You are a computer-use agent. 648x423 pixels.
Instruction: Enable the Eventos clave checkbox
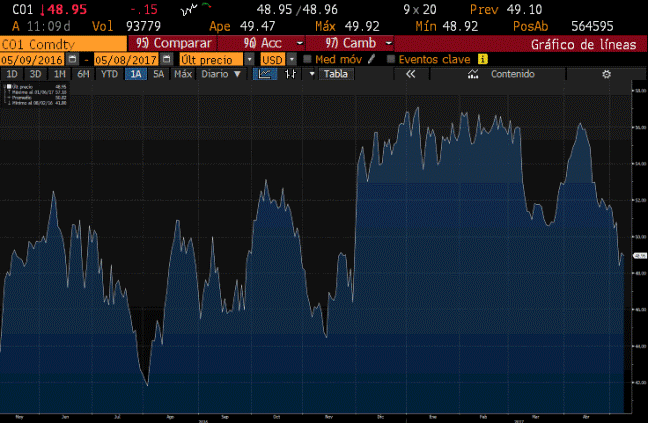(x=391, y=59)
